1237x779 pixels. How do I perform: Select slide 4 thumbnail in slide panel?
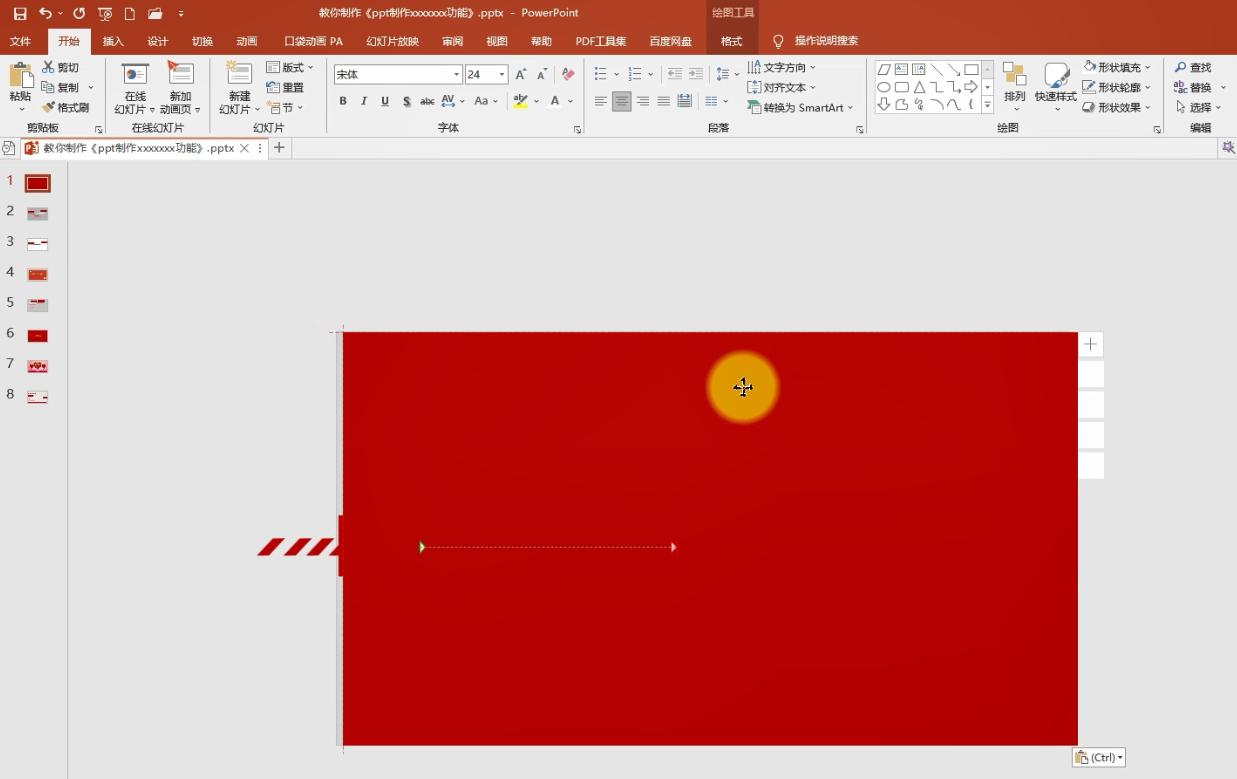36,272
